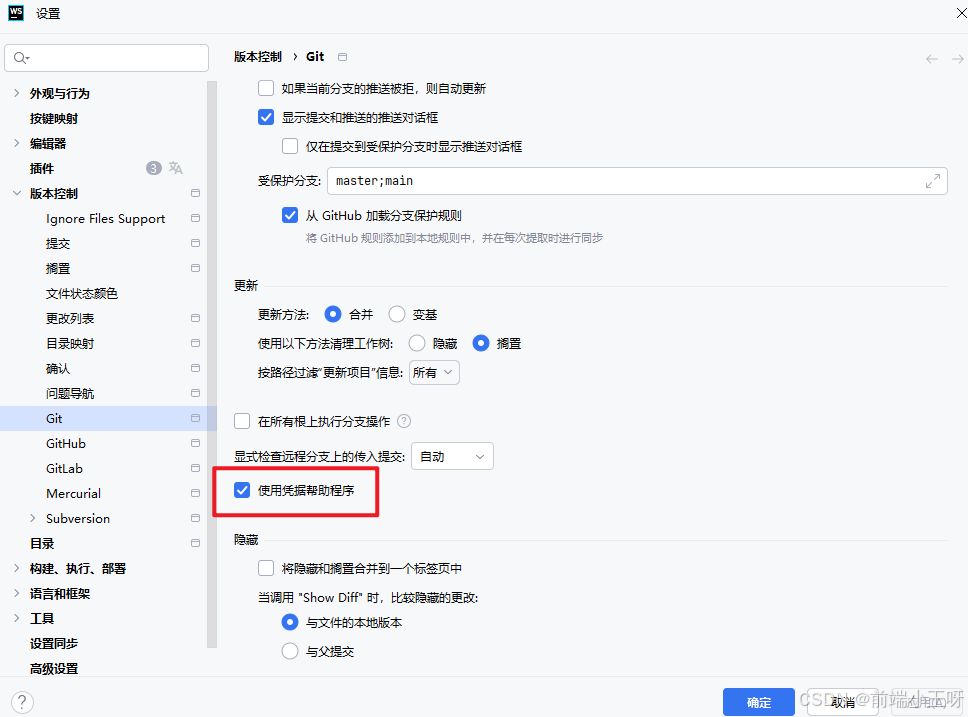The image size is (968, 717).
Task: Enable 如果当前分支的推送被拒，则自动更新 checkbox
Action: pos(266,88)
